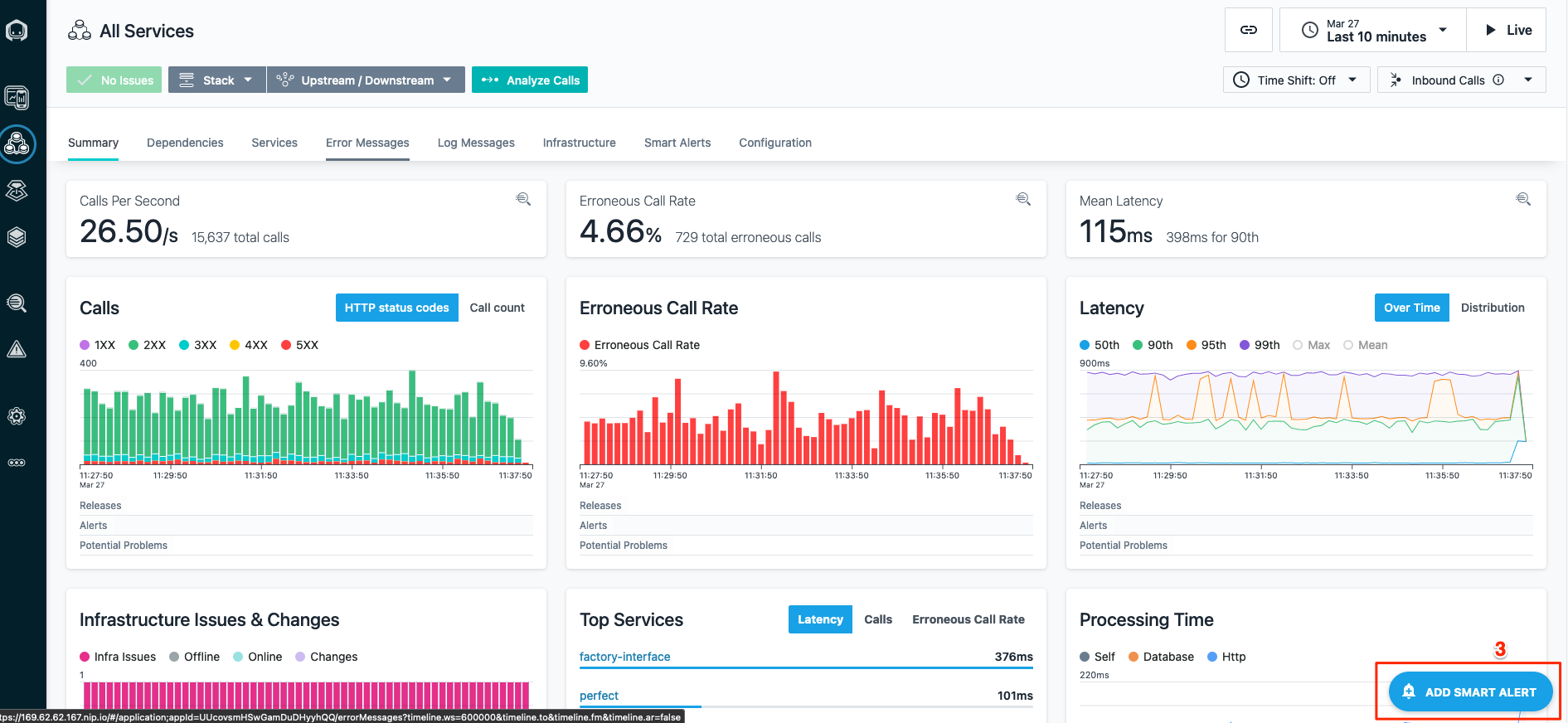Select the Applications icon in the sidebar
The image size is (1568, 723).
coord(17,144)
